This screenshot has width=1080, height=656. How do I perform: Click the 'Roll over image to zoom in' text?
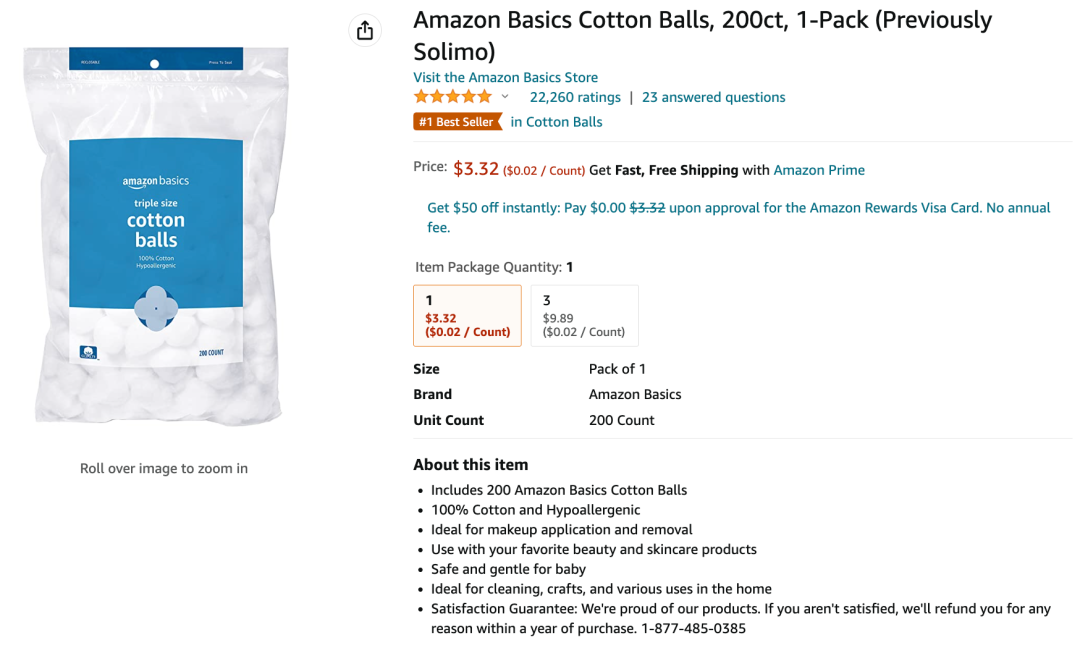point(164,468)
